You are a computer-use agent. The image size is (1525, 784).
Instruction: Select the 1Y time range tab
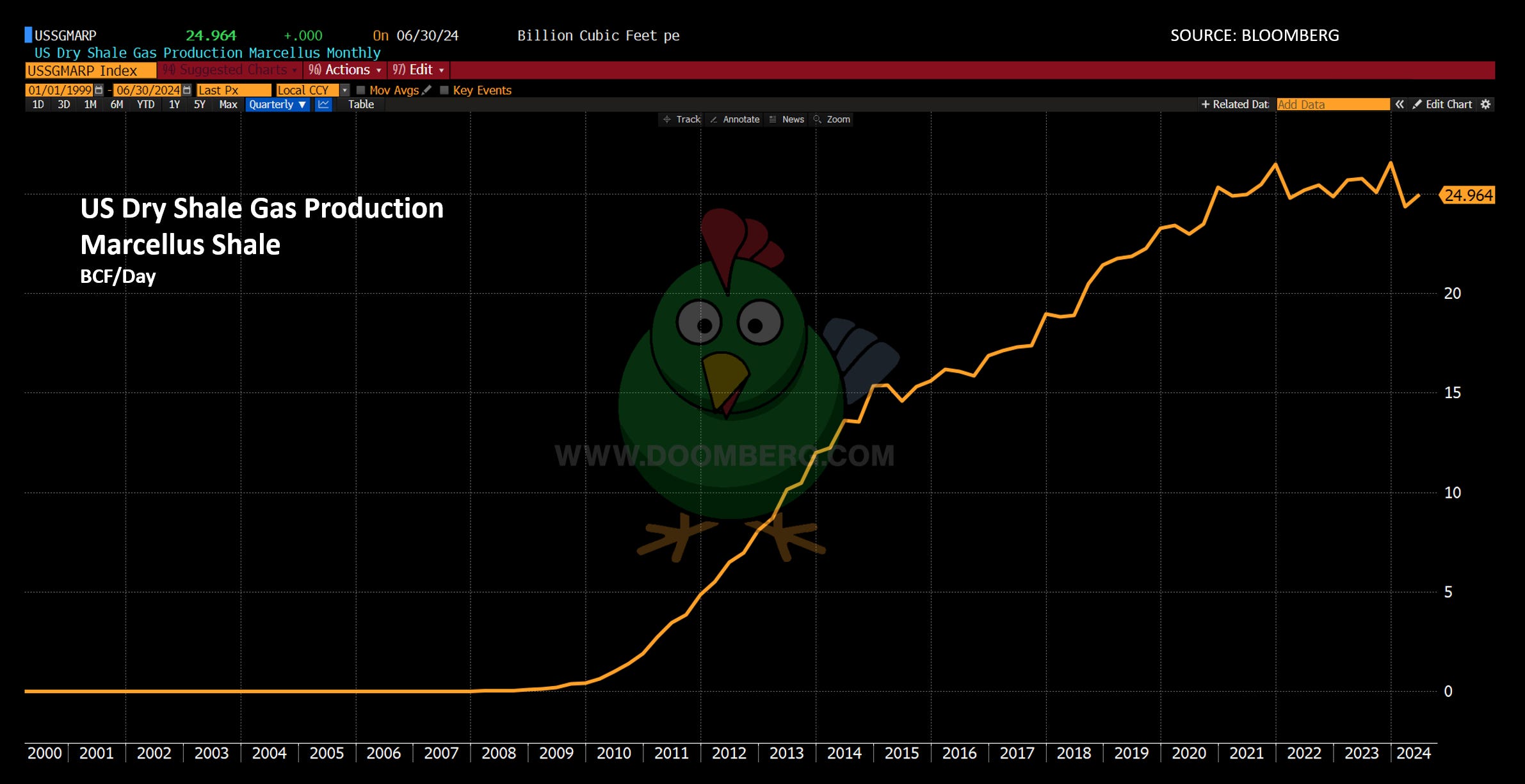[174, 104]
